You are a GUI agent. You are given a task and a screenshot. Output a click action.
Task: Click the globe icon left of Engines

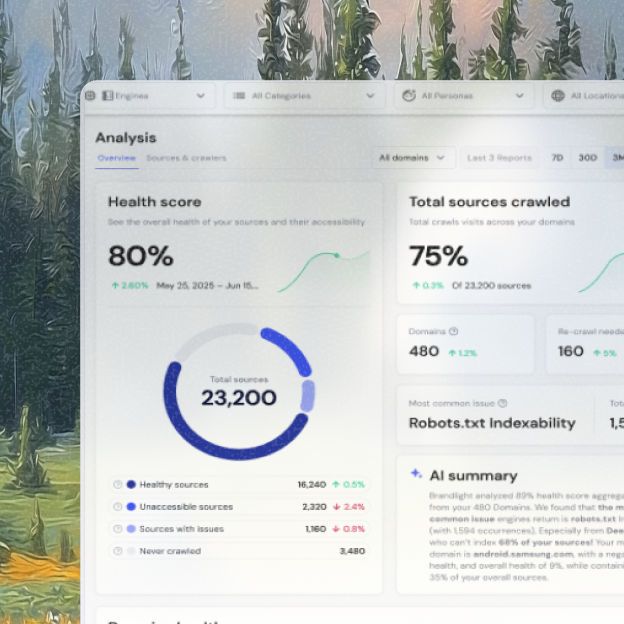pyautogui.click(x=90, y=96)
